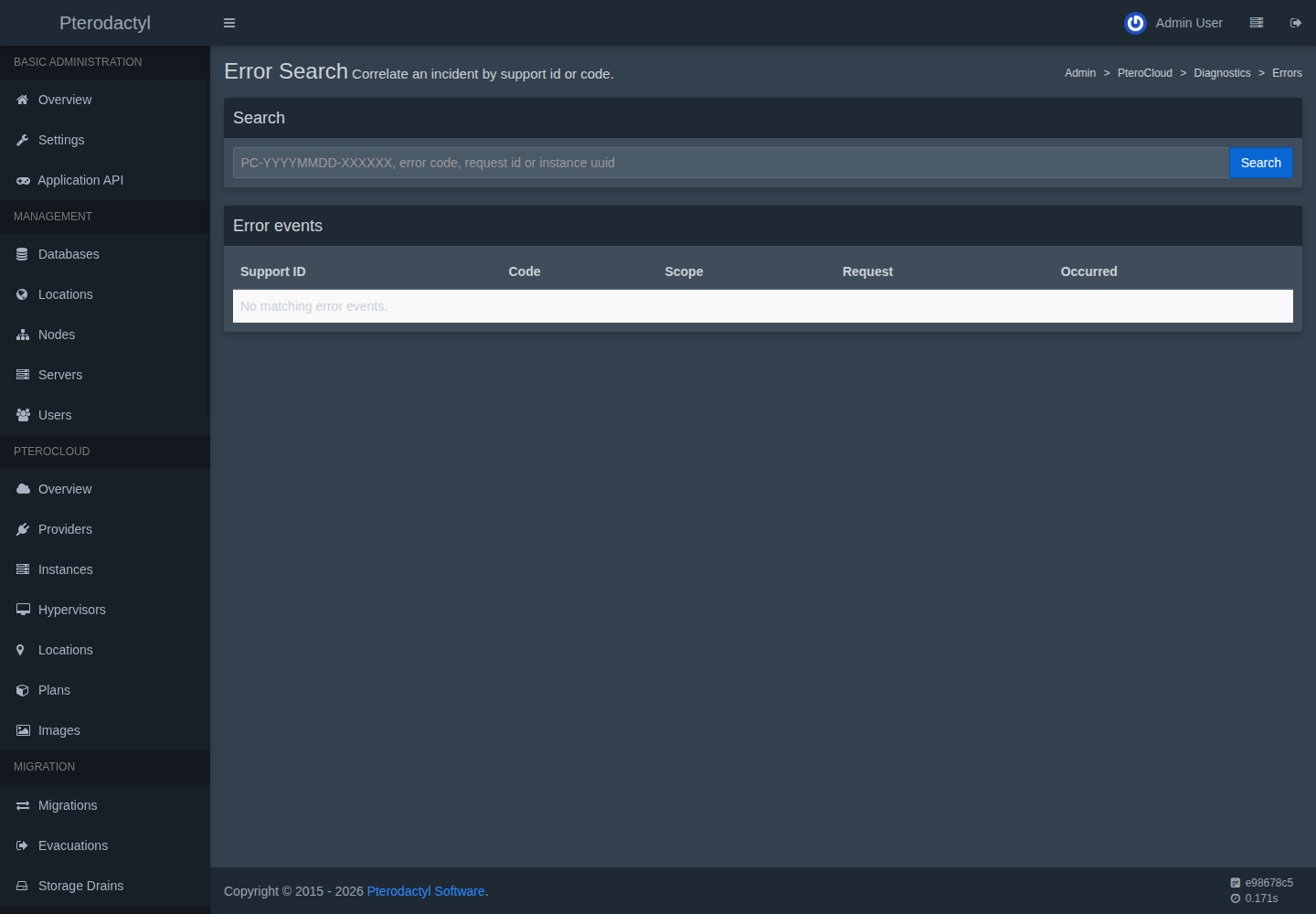The height and width of the screenshot is (914, 1316).
Task: Go to Databases in the sidebar
Action: (x=105, y=254)
